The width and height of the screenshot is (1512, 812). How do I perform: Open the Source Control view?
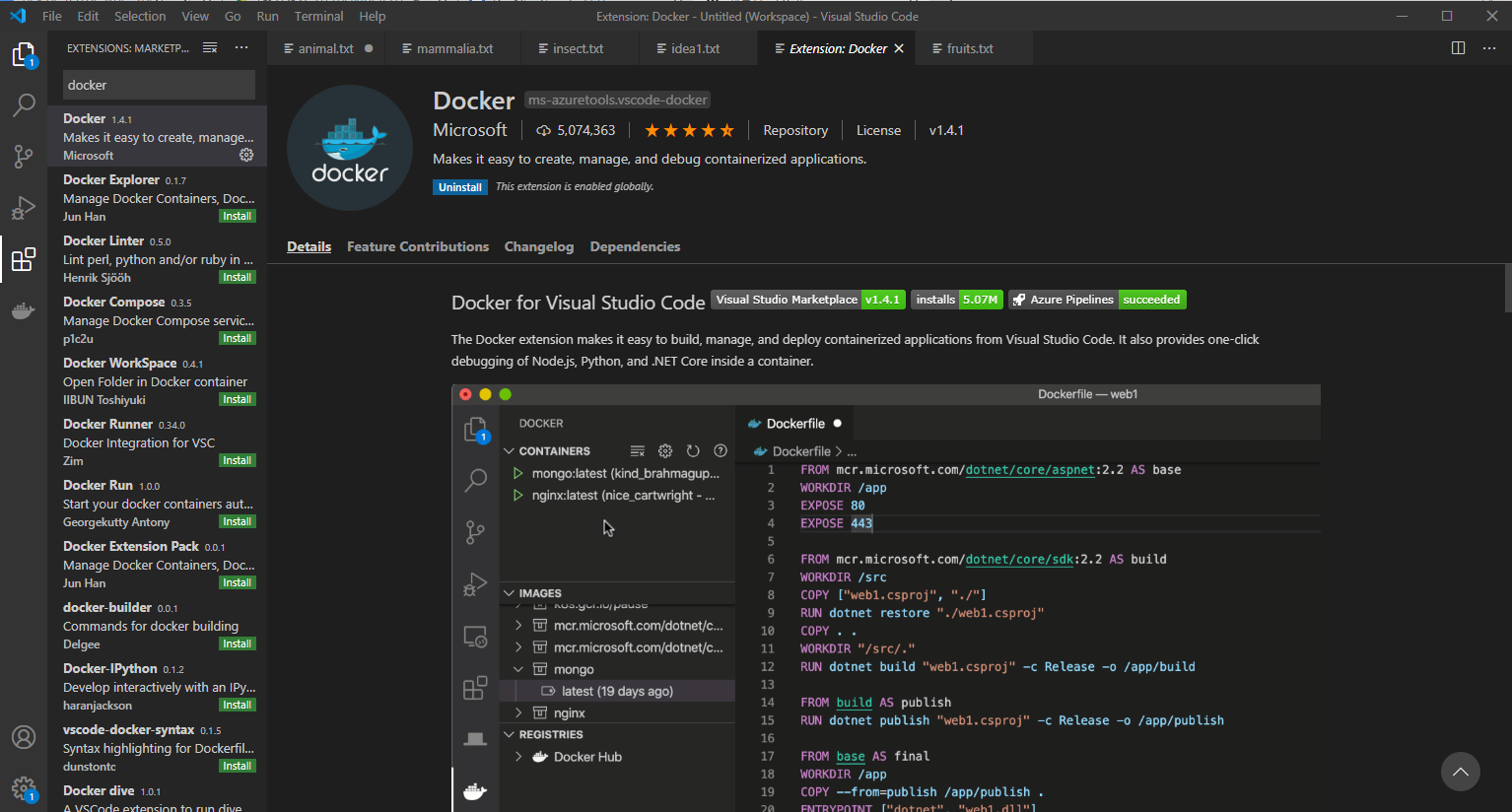[24, 156]
